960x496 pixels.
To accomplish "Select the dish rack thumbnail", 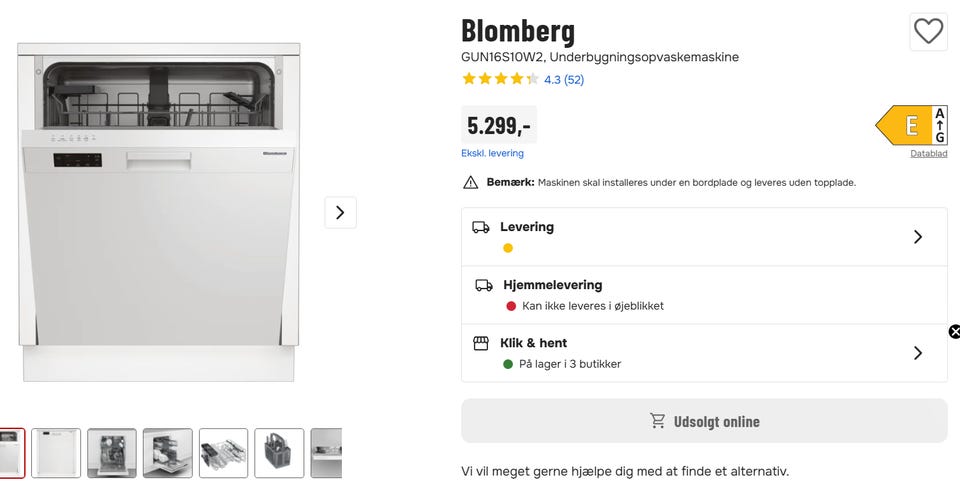I will coord(223,453).
